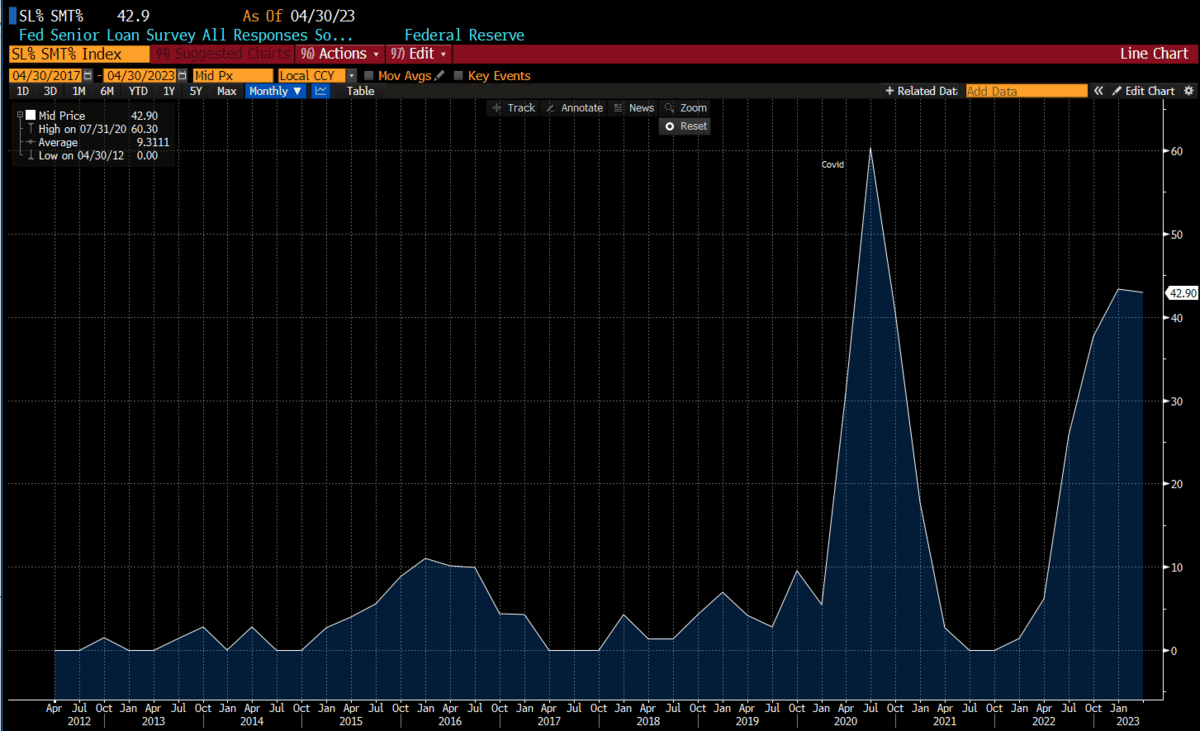Click the double-chevron collapse icon
The height and width of the screenshot is (731, 1200).
(1098, 91)
